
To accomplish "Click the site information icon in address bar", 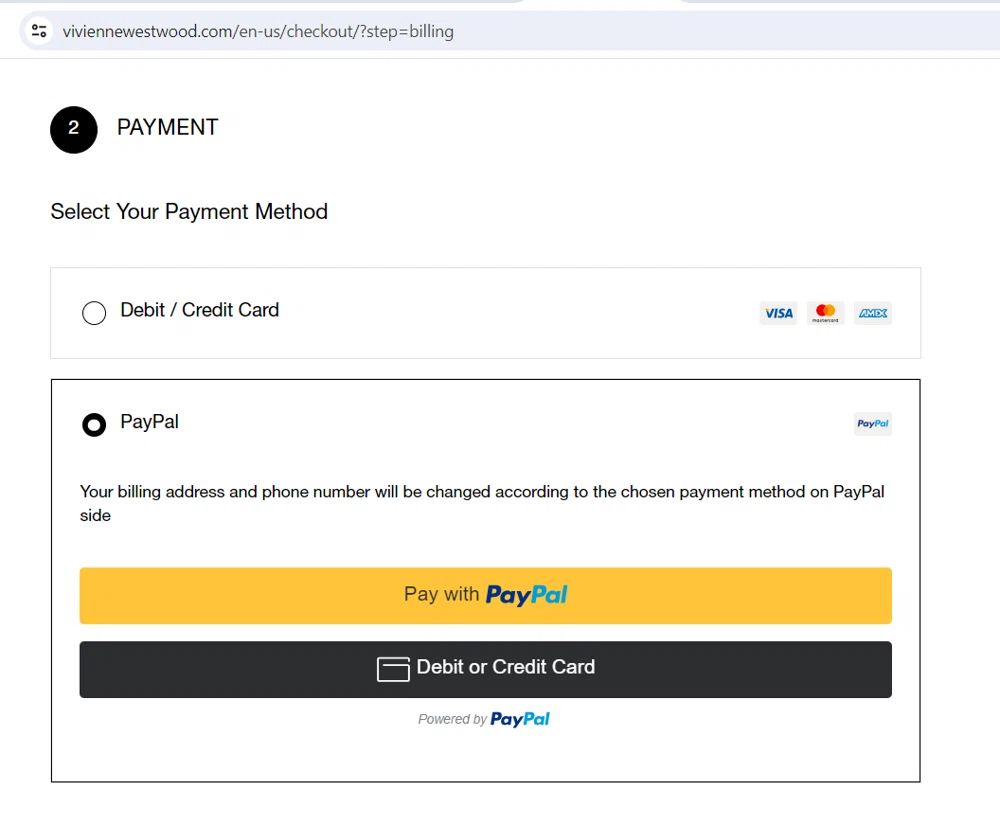I will click(39, 31).
